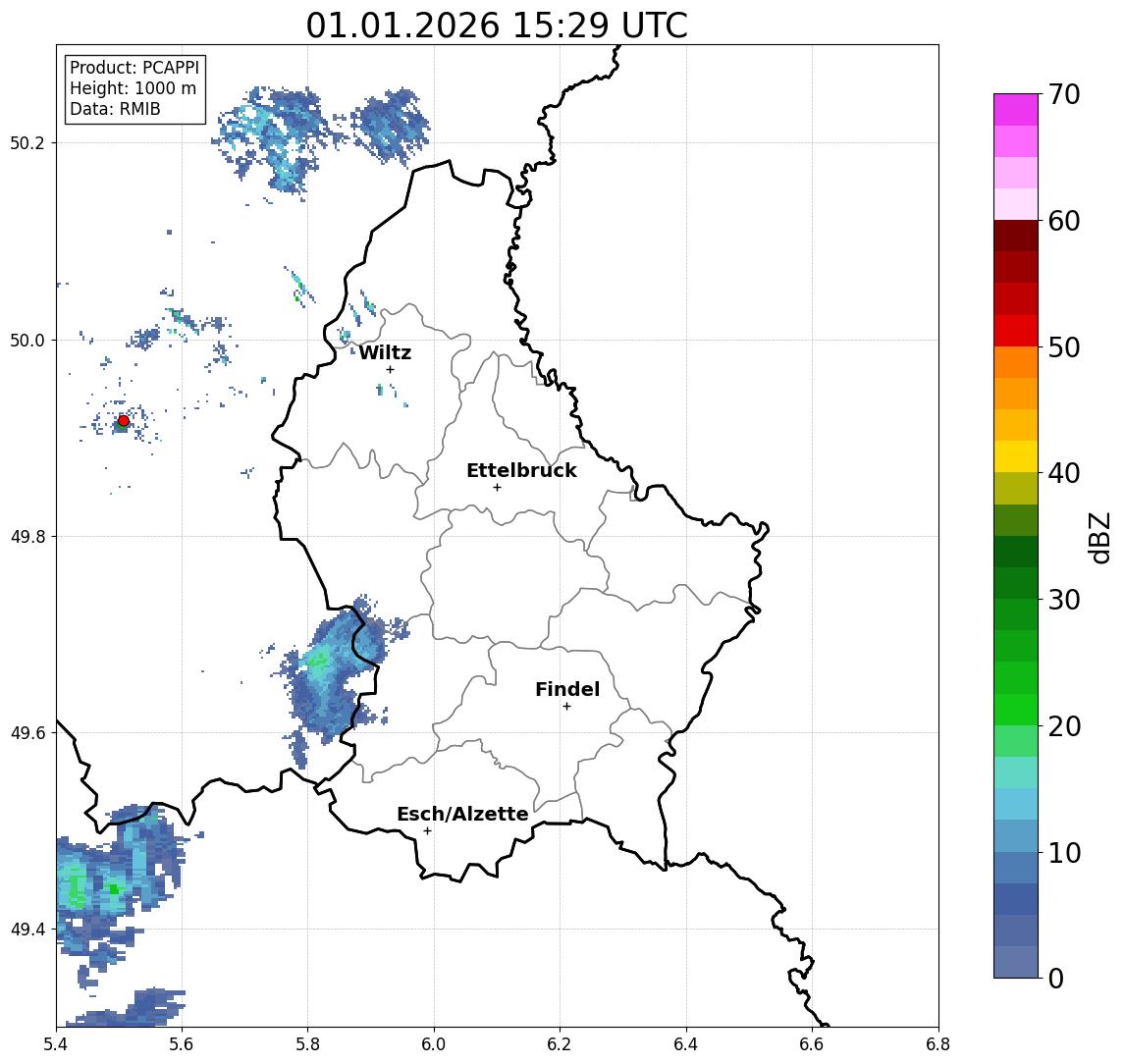Click the Esch/Alzette label
This screenshot has width=1124, height=1064.
point(462,814)
